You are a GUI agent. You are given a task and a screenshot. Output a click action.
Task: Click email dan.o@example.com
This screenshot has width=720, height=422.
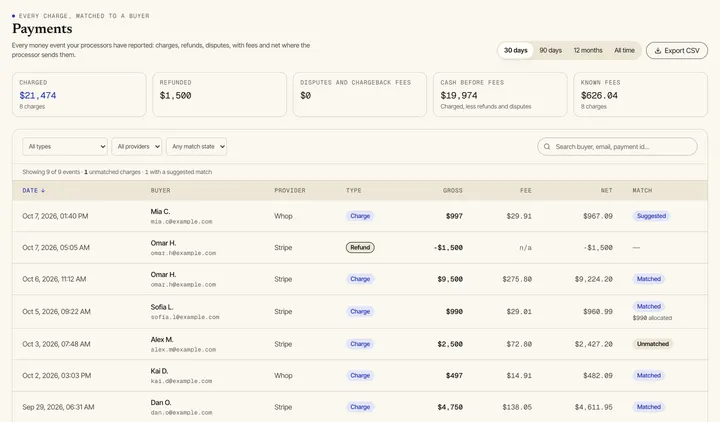coord(181,413)
